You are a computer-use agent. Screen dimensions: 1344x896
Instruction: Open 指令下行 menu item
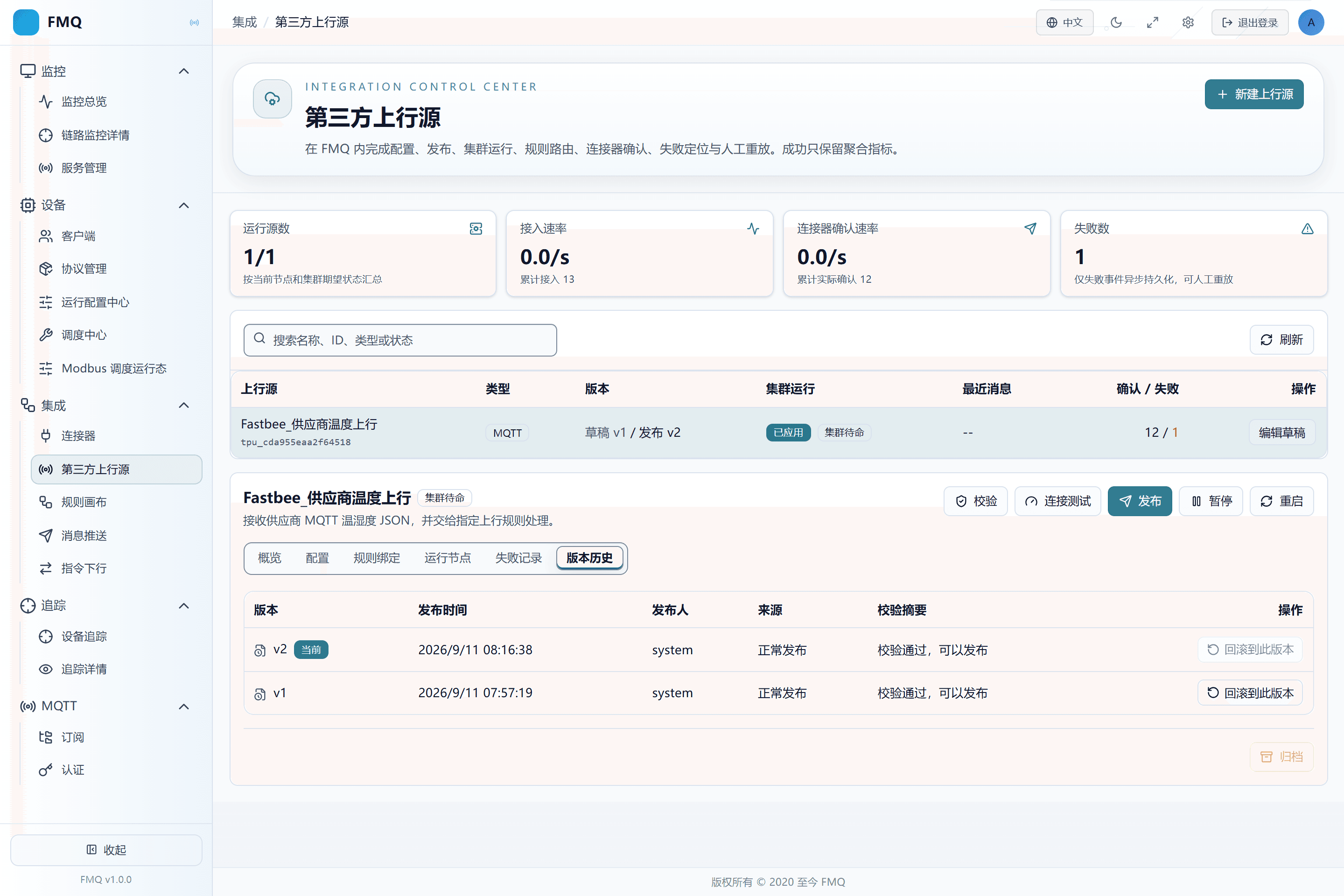[x=117, y=568]
